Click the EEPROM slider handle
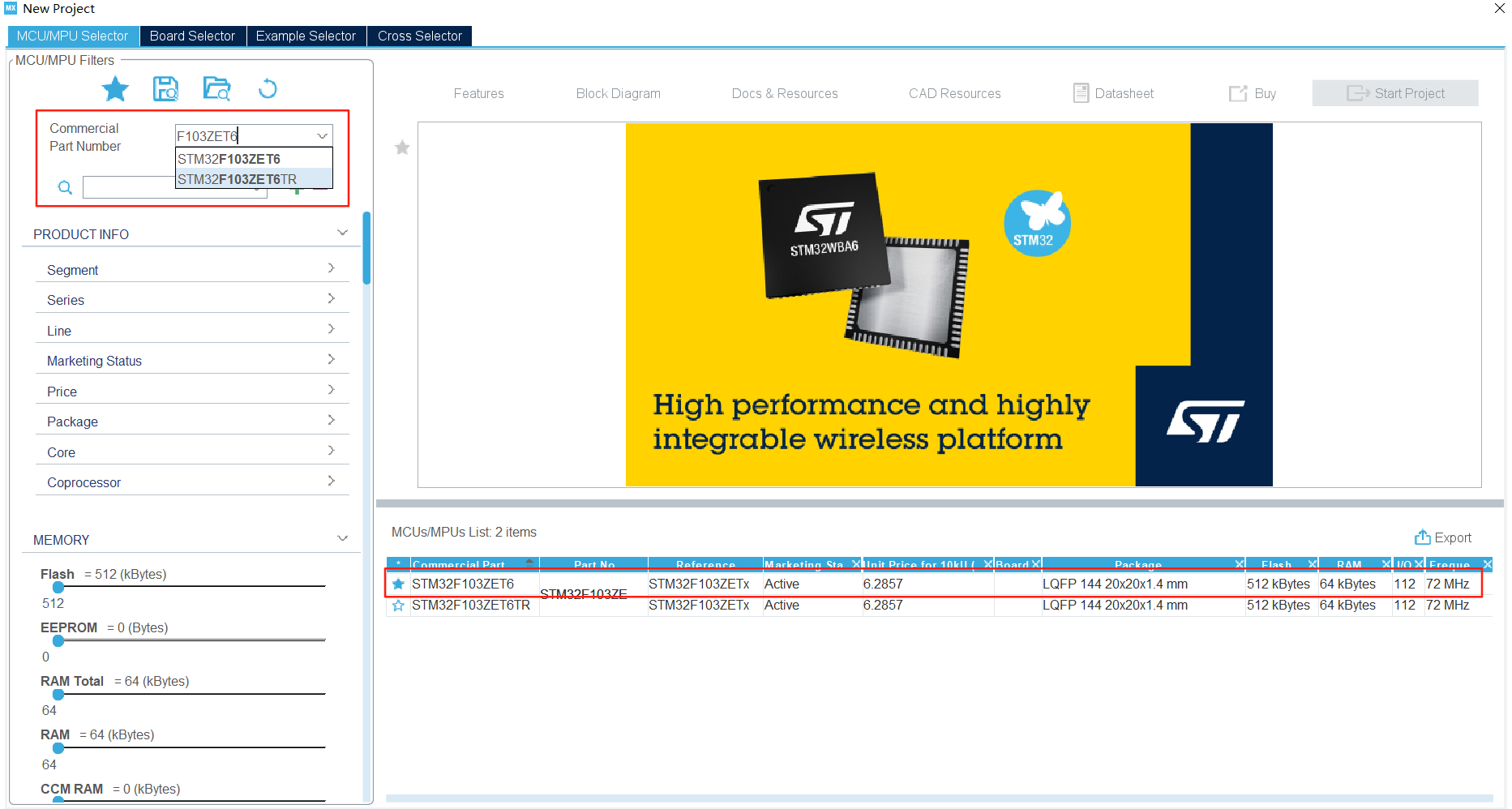The height and width of the screenshot is (809, 1512). (x=58, y=640)
